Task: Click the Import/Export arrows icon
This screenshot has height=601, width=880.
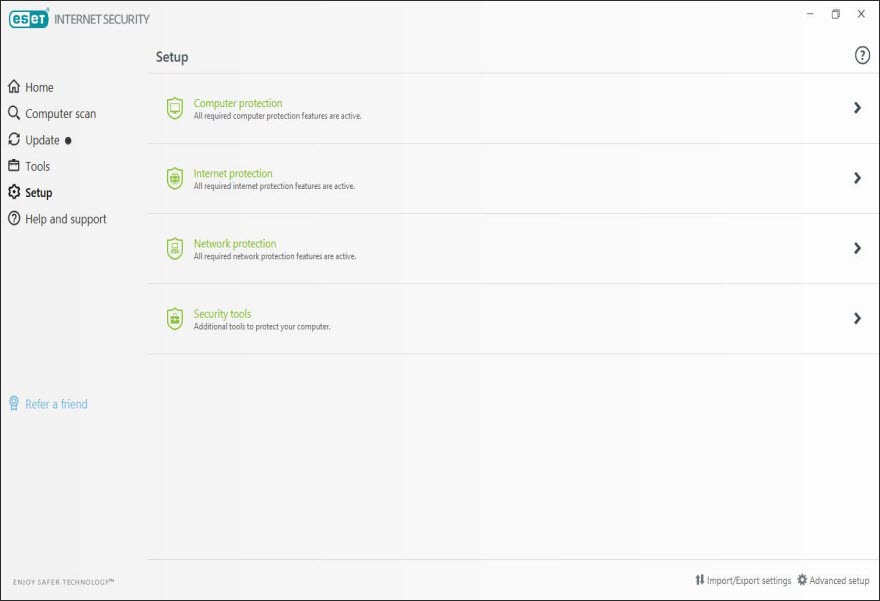Action: pos(699,580)
